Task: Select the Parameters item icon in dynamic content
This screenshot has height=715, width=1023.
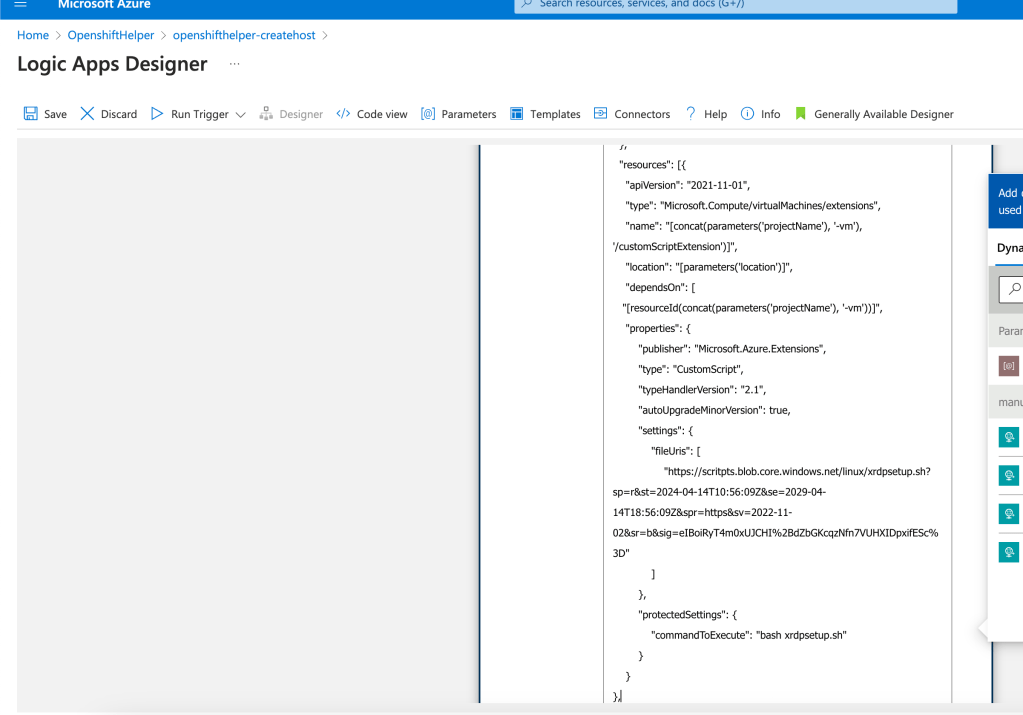Action: click(1009, 366)
